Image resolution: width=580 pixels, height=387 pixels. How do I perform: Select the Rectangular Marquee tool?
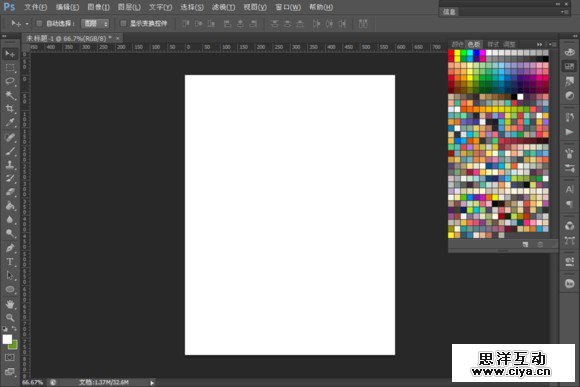tap(10, 68)
